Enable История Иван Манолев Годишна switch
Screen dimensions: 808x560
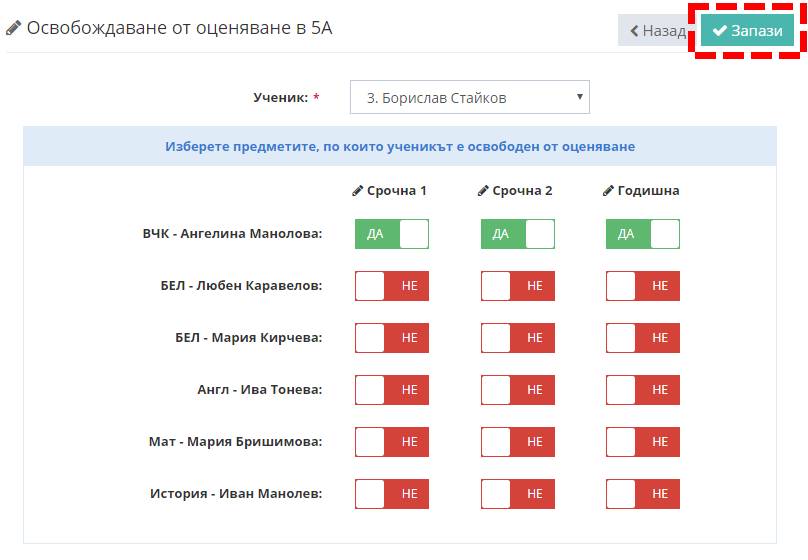[x=643, y=494]
